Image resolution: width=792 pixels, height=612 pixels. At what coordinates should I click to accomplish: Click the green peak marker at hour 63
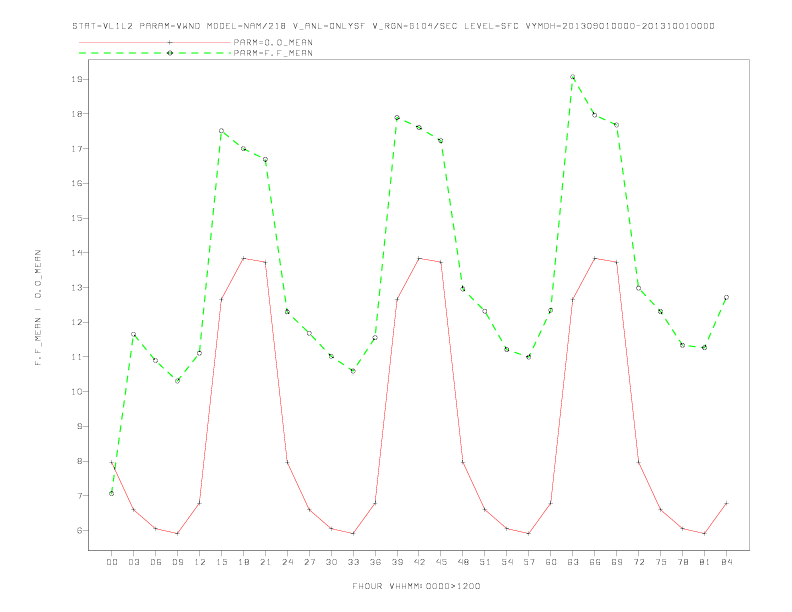click(573, 77)
